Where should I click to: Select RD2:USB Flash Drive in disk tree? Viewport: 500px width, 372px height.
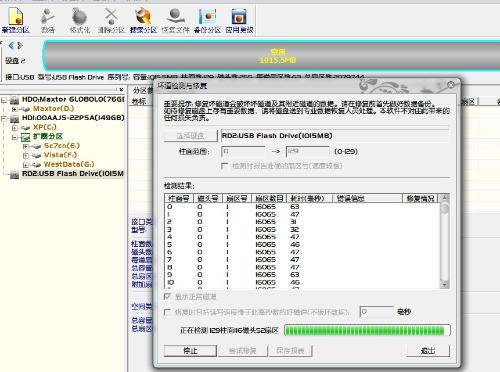[73, 174]
